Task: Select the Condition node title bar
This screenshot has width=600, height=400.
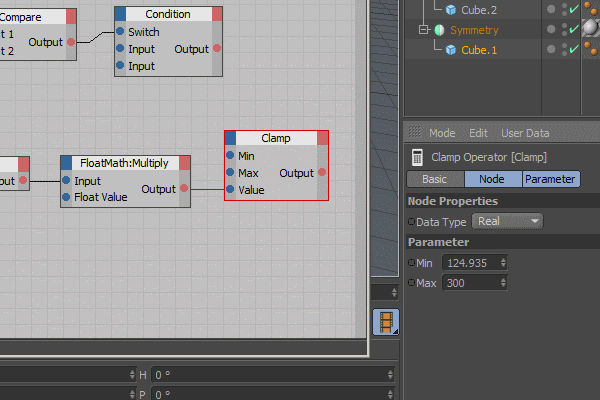Action: (x=168, y=14)
